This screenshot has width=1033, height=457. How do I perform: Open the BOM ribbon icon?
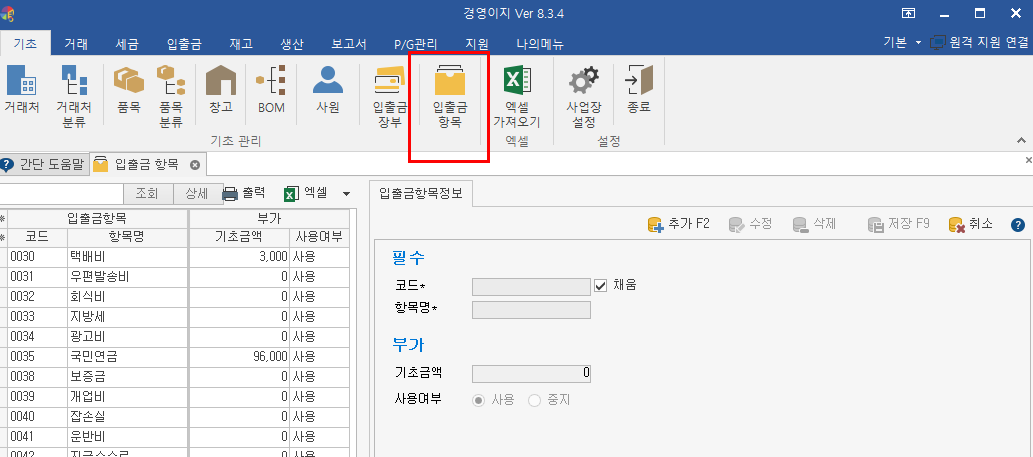(x=271, y=90)
